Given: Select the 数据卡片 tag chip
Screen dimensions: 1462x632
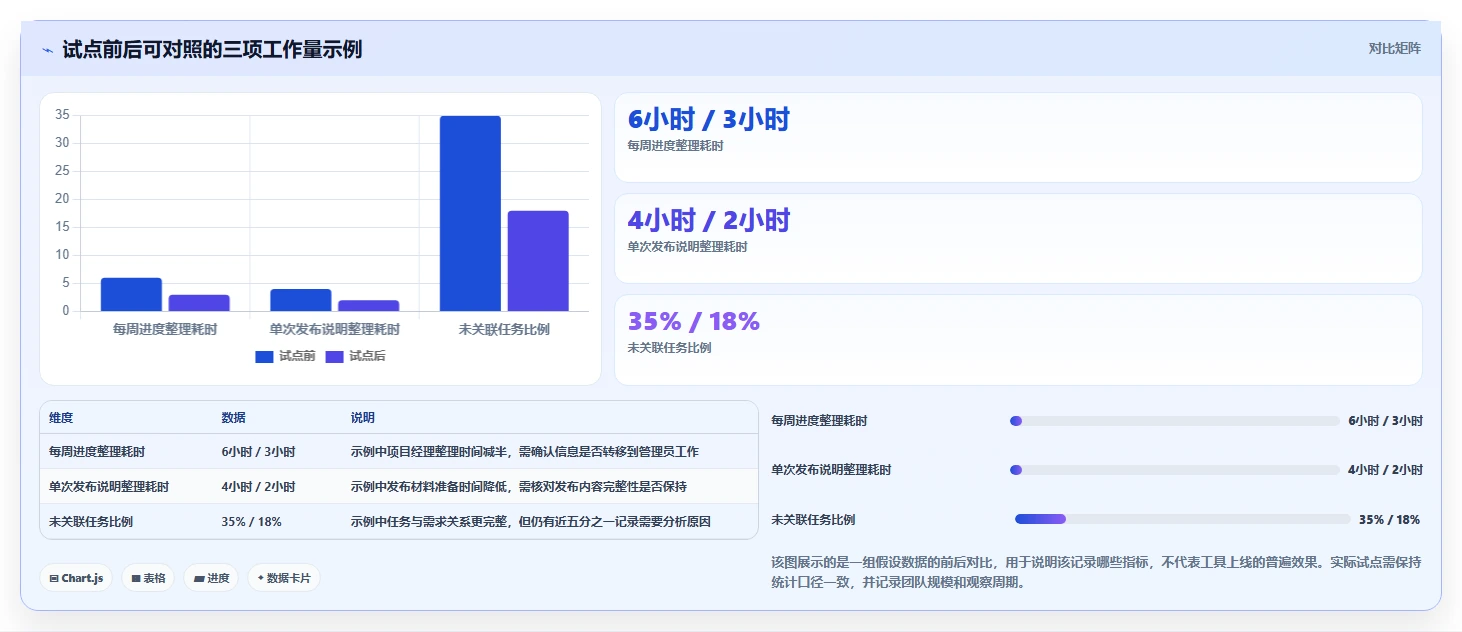Looking at the screenshot, I should point(284,578).
